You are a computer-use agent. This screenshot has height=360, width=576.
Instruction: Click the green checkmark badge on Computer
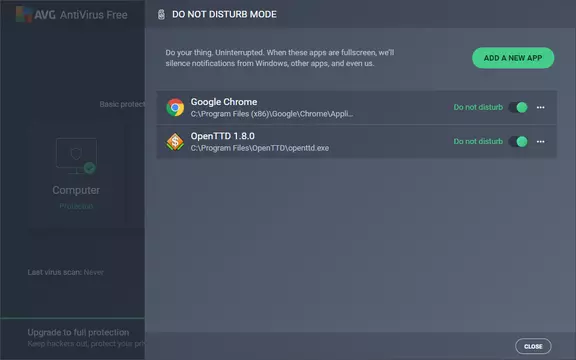pyautogui.click(x=90, y=168)
